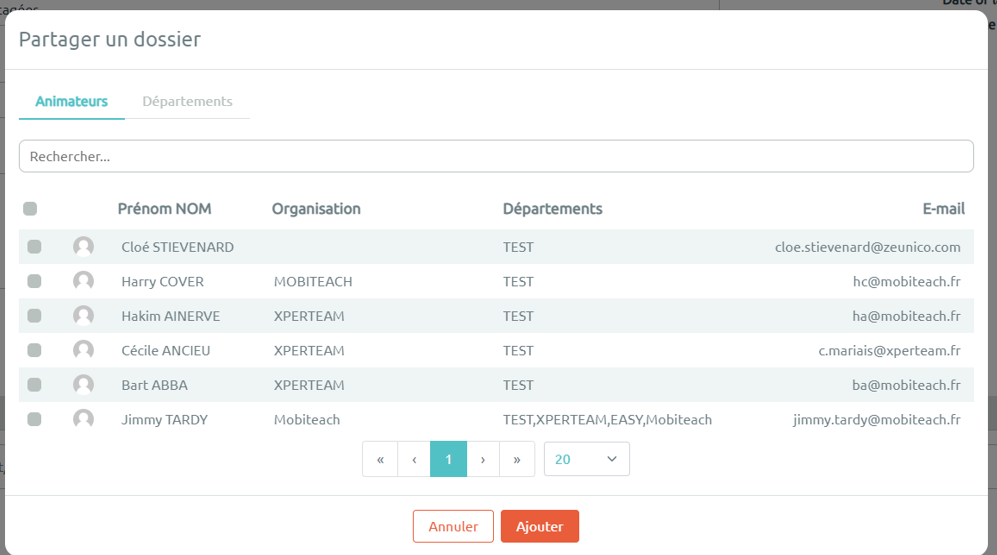Click Cécile ANCIEU's avatar icon
Viewport: 997px width, 555px height.
click(83, 350)
